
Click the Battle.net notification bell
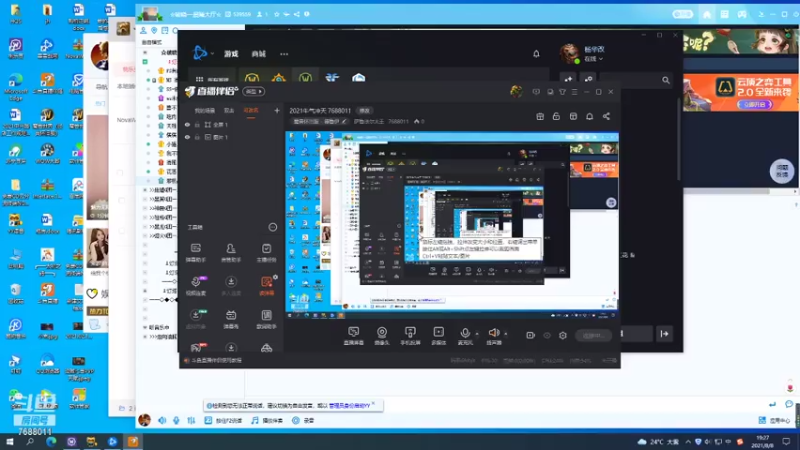536,54
